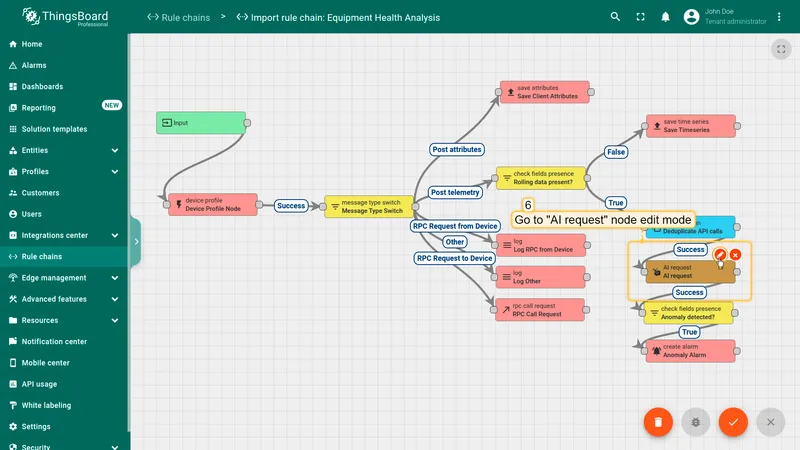Expand the node library side panel arrow
Image resolution: width=800 pixels, height=450 pixels.
(x=136, y=242)
